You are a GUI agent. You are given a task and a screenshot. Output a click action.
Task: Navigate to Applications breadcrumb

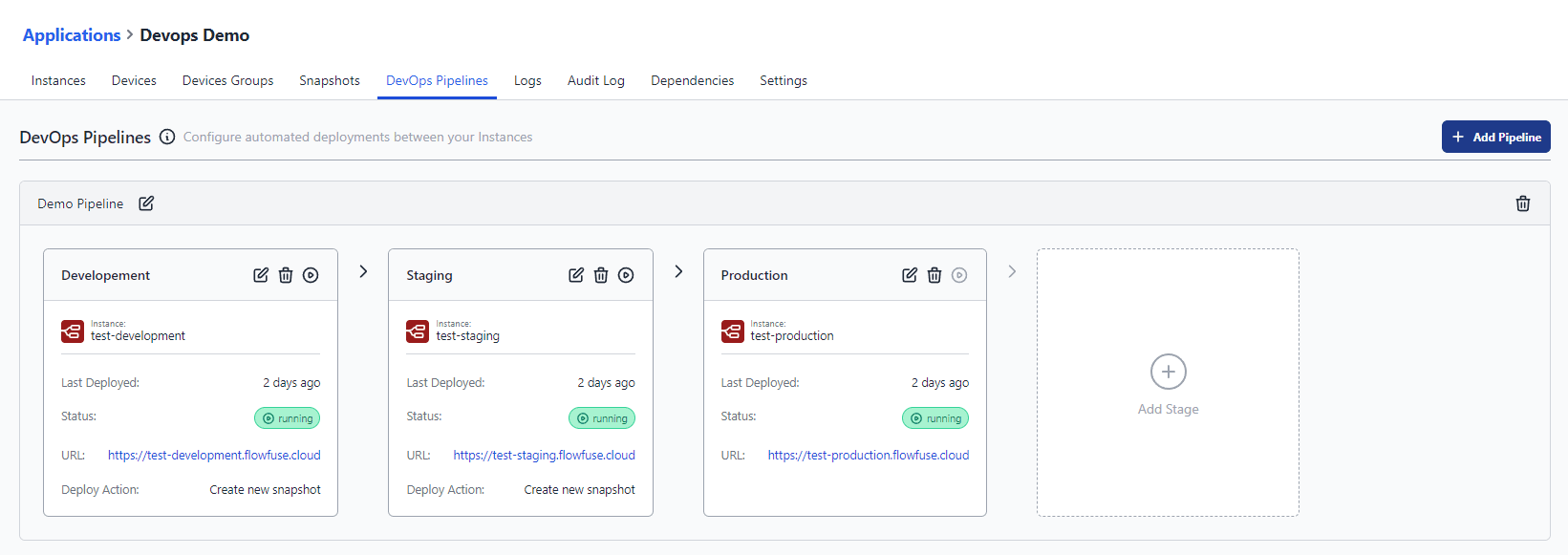72,35
